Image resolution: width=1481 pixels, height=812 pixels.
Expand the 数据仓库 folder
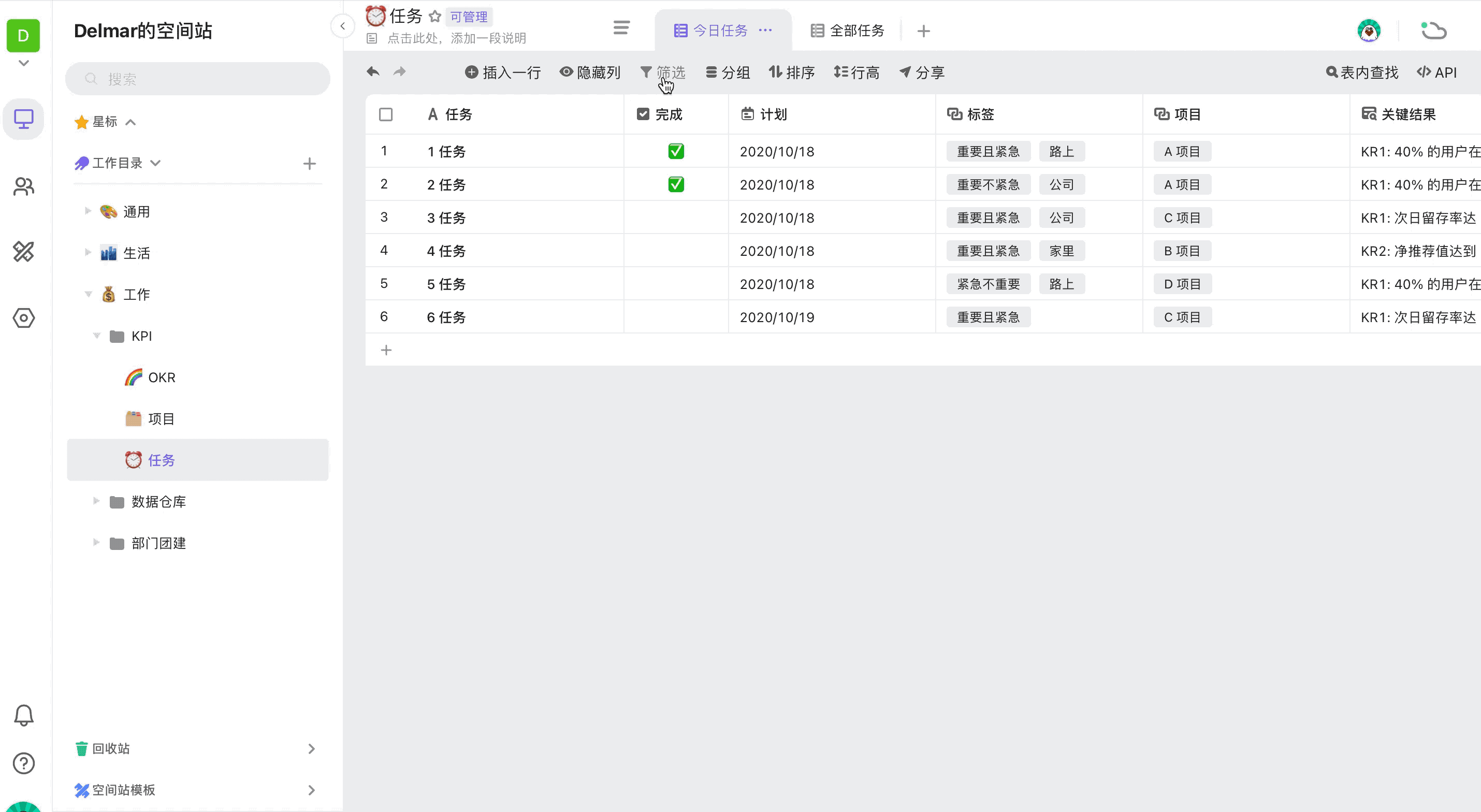point(97,501)
